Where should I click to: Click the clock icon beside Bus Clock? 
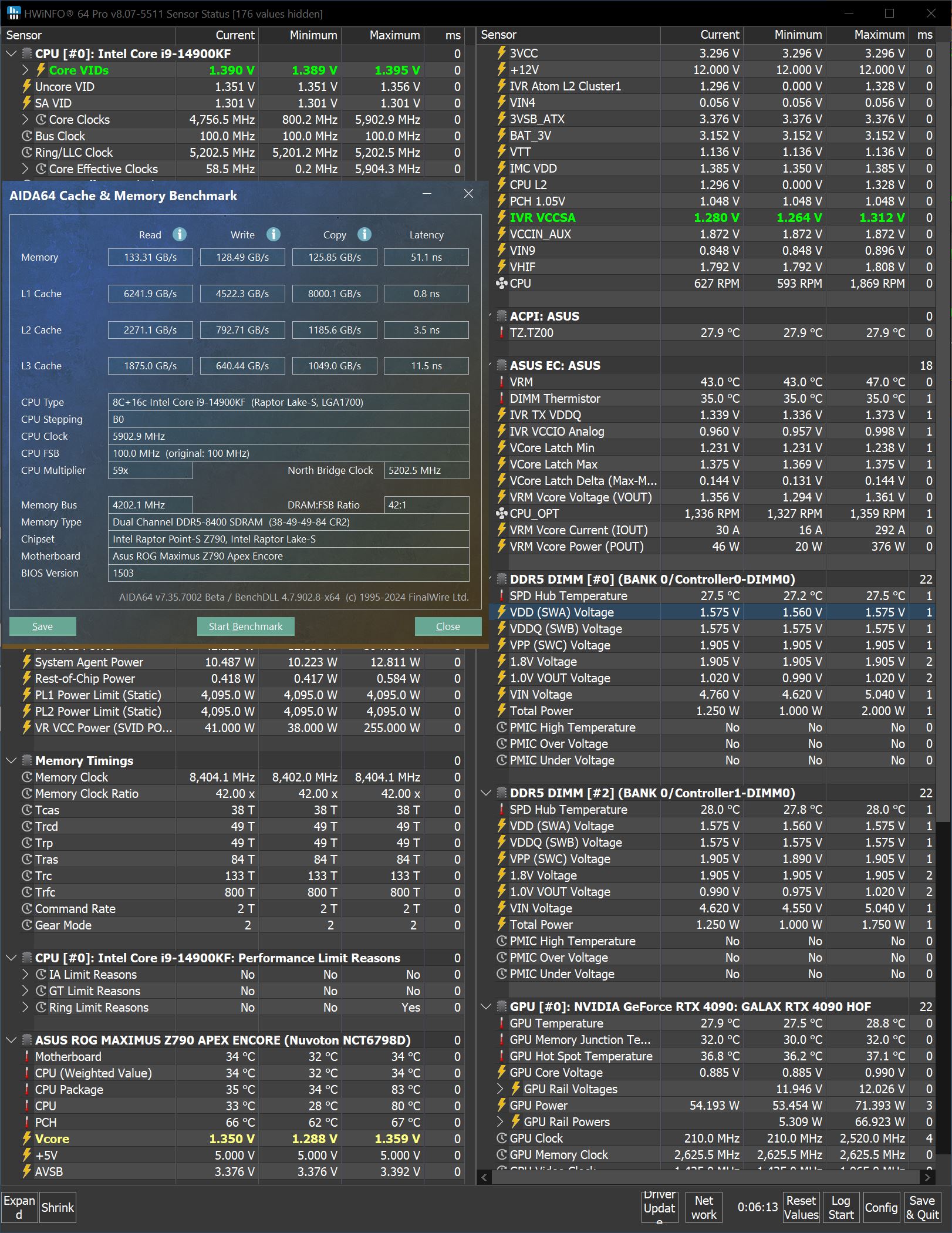pos(27,136)
